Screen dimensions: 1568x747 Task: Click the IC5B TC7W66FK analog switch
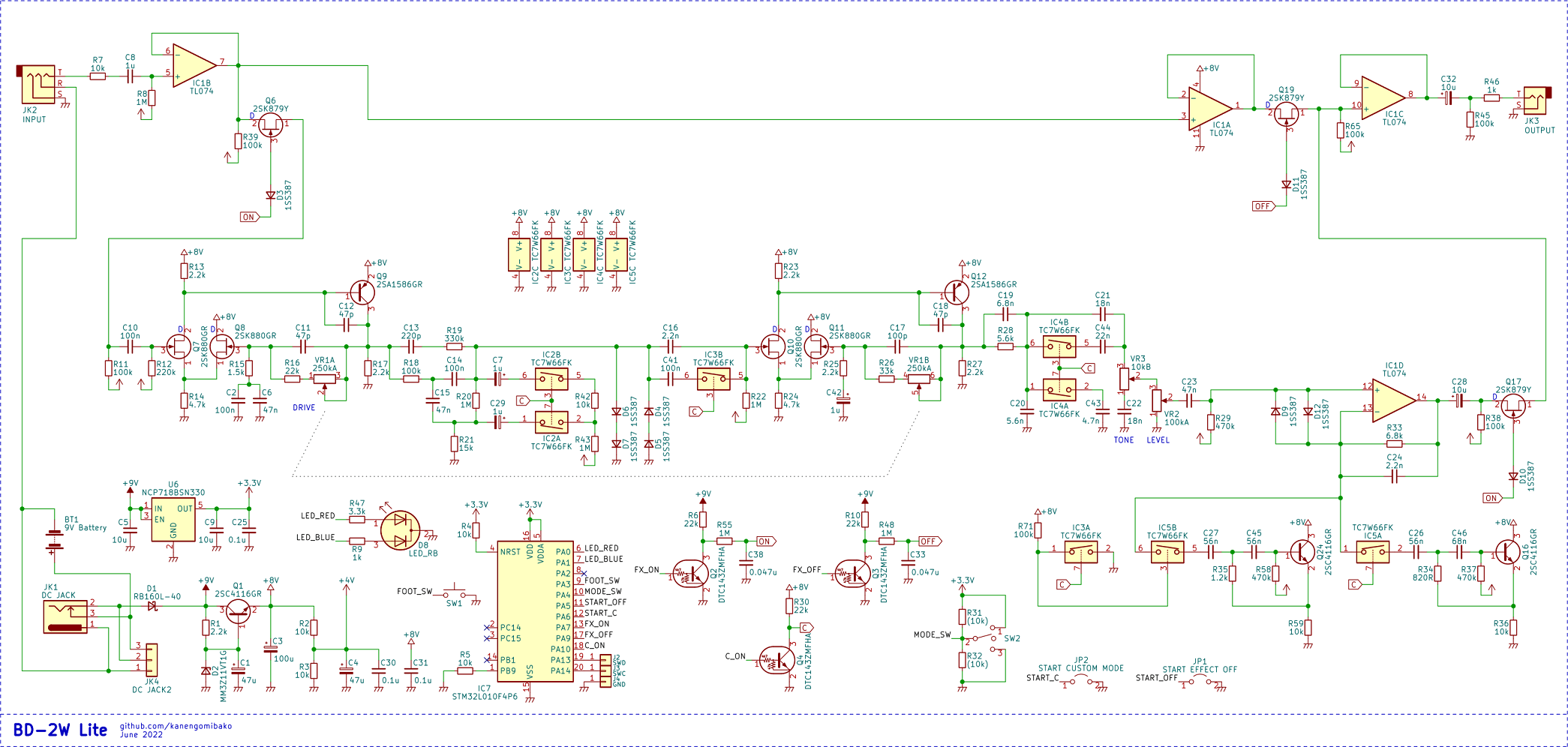1167,553
